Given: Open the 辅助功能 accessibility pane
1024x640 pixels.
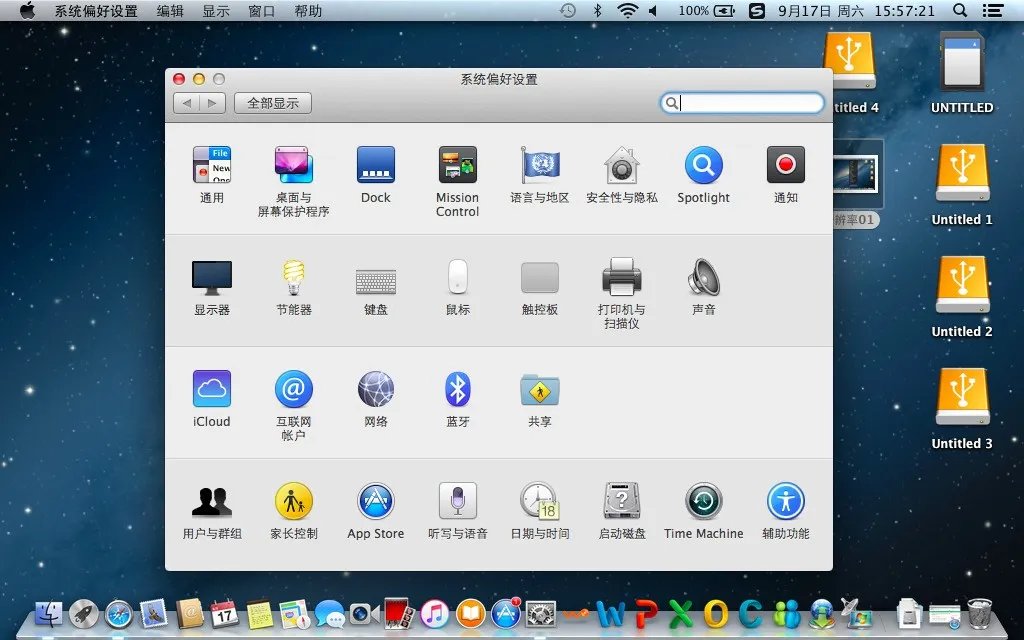Looking at the screenshot, I should [785, 501].
